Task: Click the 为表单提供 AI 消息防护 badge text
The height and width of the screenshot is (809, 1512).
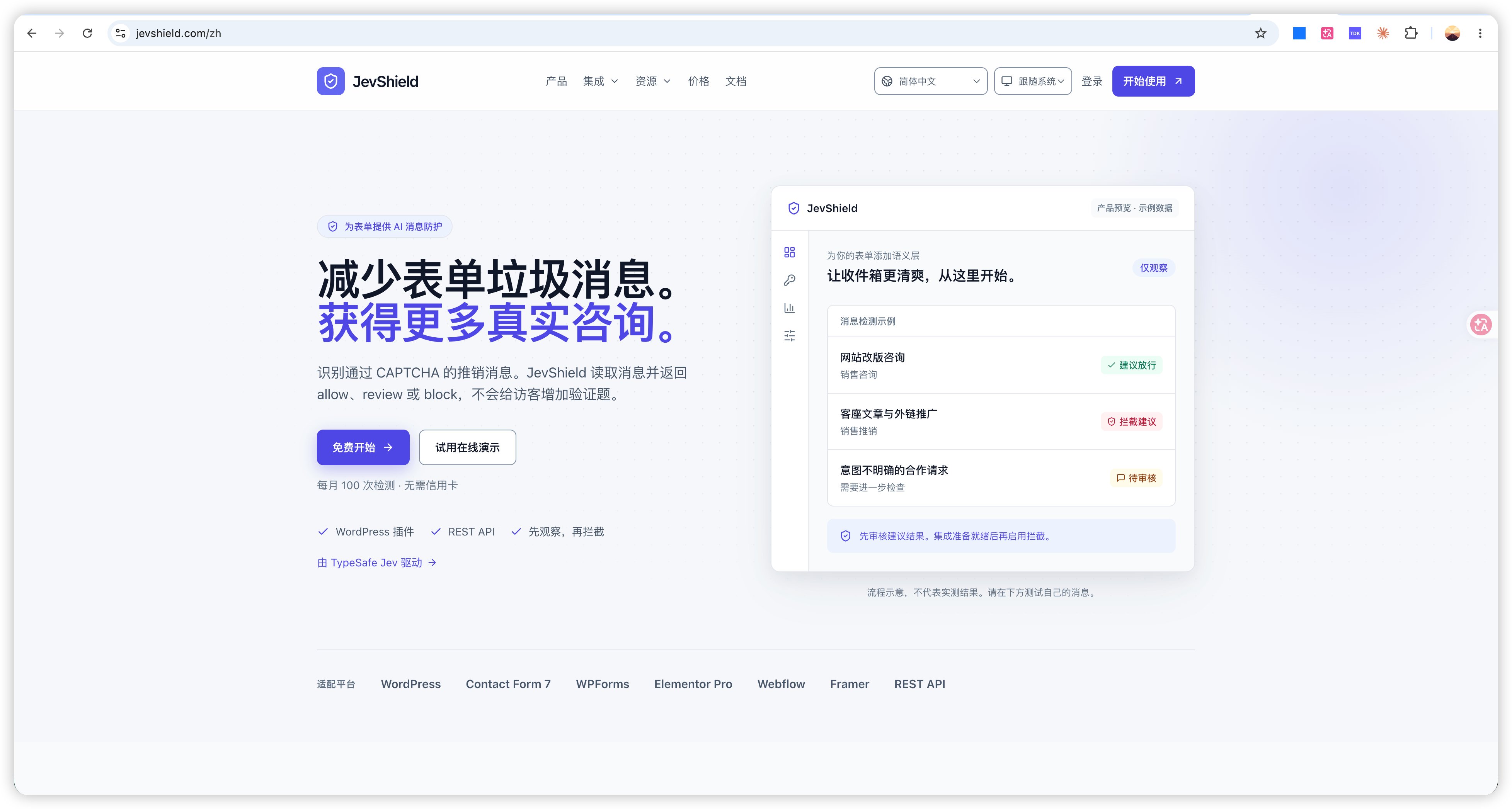Action: [x=393, y=226]
